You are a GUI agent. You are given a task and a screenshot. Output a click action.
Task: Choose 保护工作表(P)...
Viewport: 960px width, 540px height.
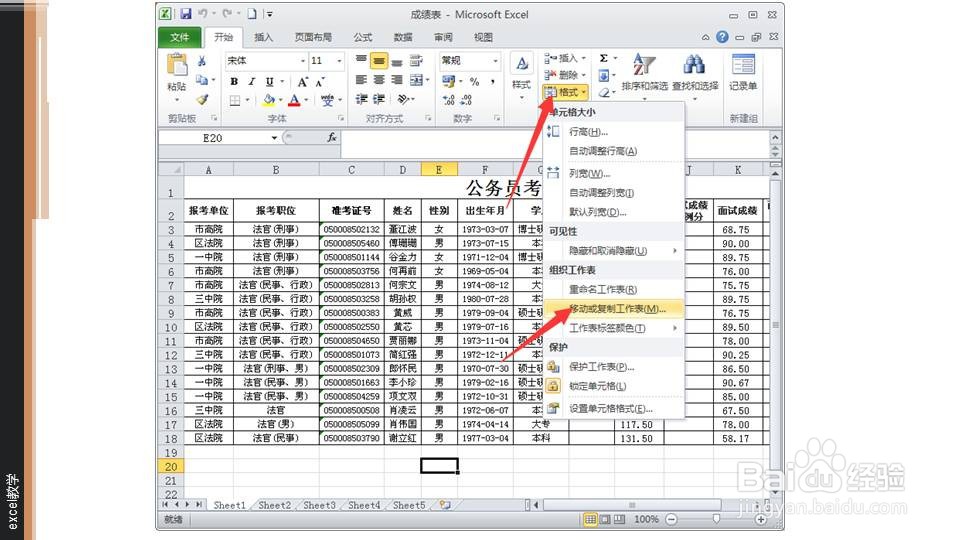[x=613, y=367]
